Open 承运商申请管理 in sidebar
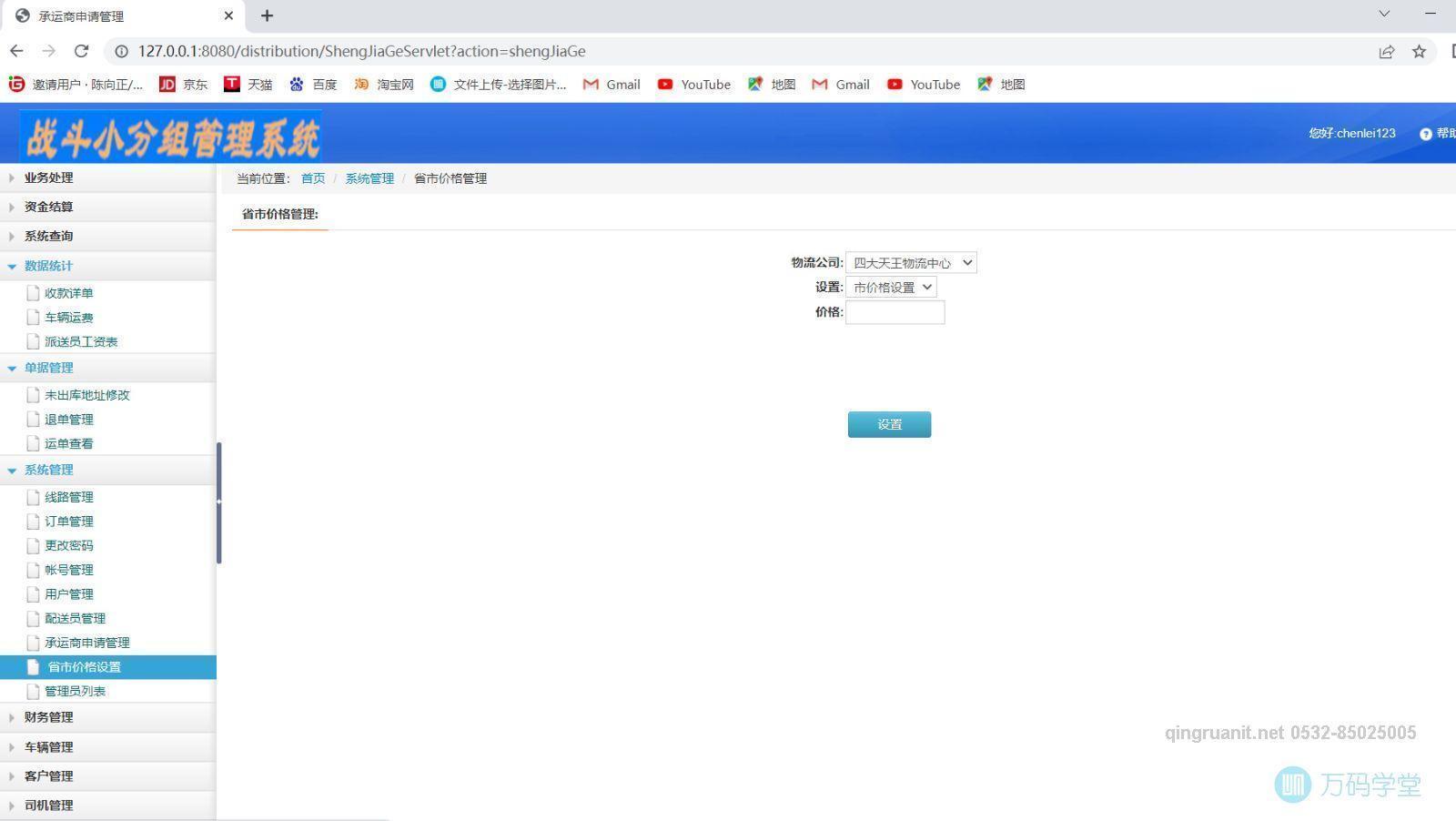 [87, 643]
